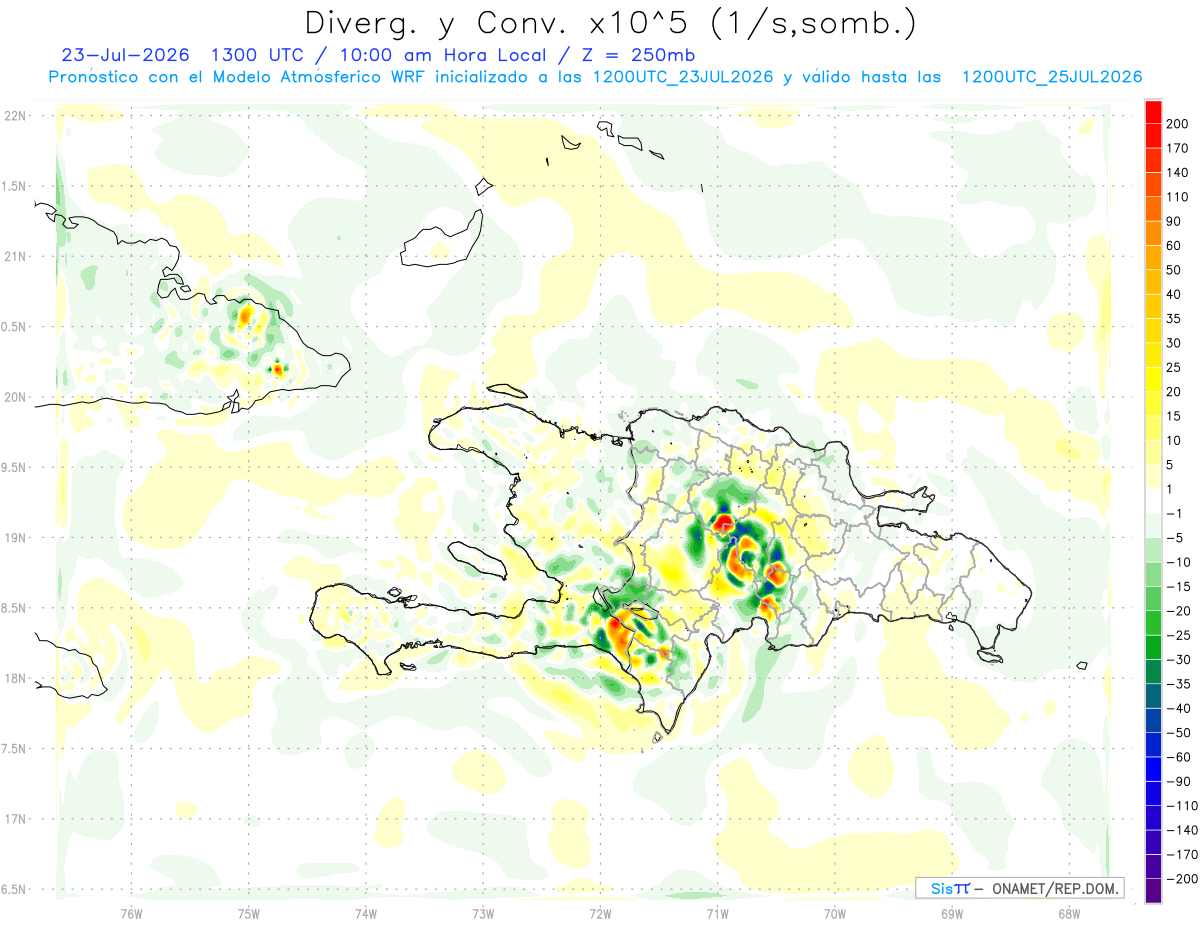The width and height of the screenshot is (1200, 927).
Task: Click the latitude label "19N"
Action: pos(13,538)
